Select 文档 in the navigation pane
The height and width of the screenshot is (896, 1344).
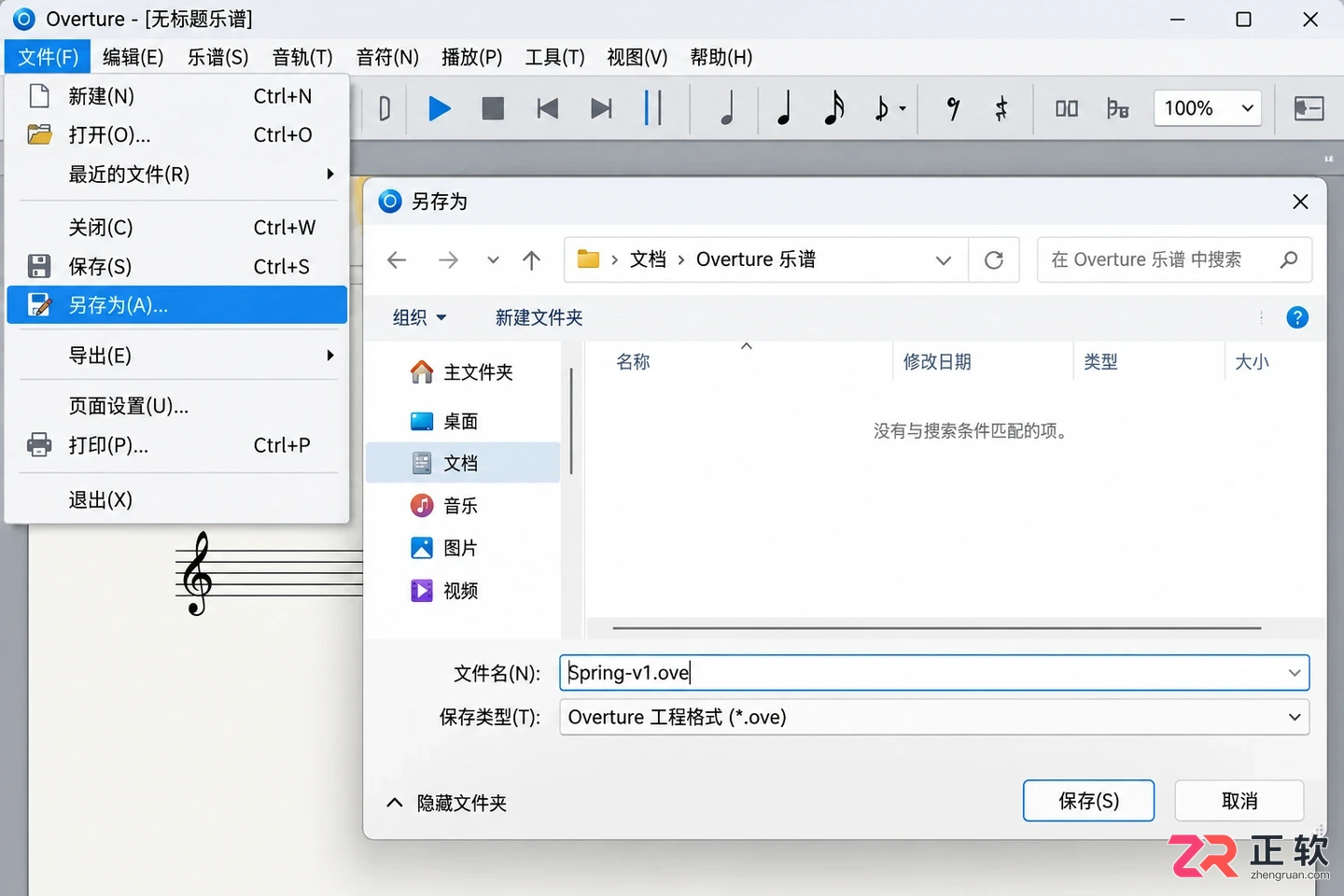[x=462, y=463]
